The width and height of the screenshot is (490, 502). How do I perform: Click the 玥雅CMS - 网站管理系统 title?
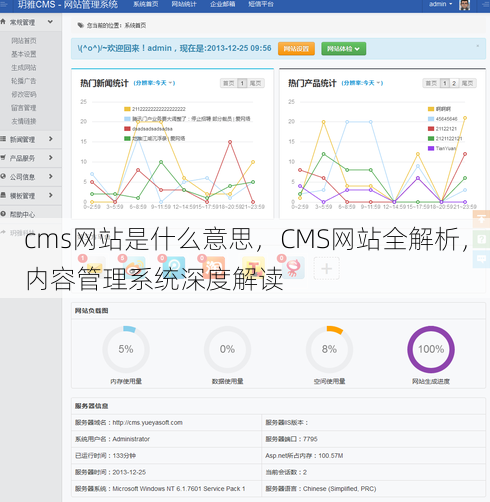tap(68, 4)
